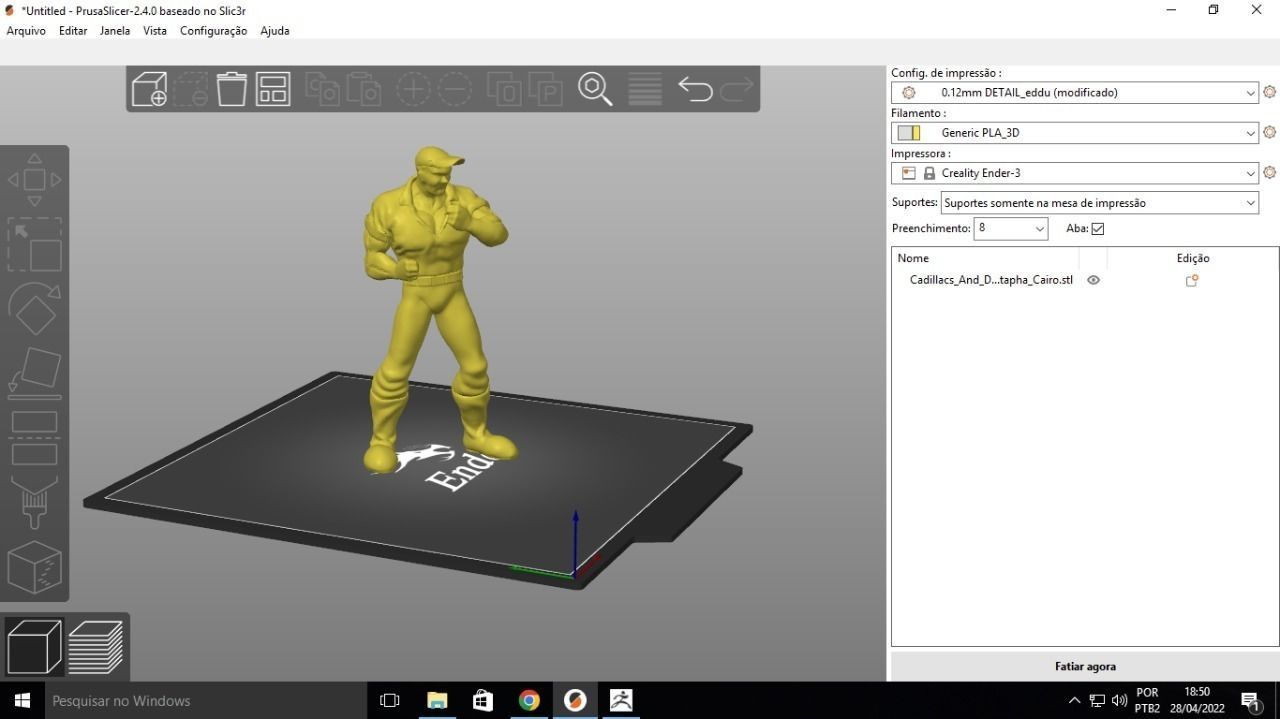This screenshot has height=719, width=1280.
Task: Click the filament color swatch
Action: 909,133
